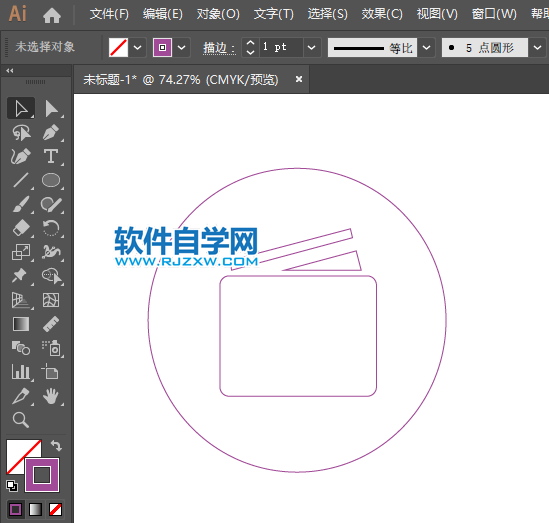Open the 效果(C) menu
549x523 pixels.
(x=382, y=14)
